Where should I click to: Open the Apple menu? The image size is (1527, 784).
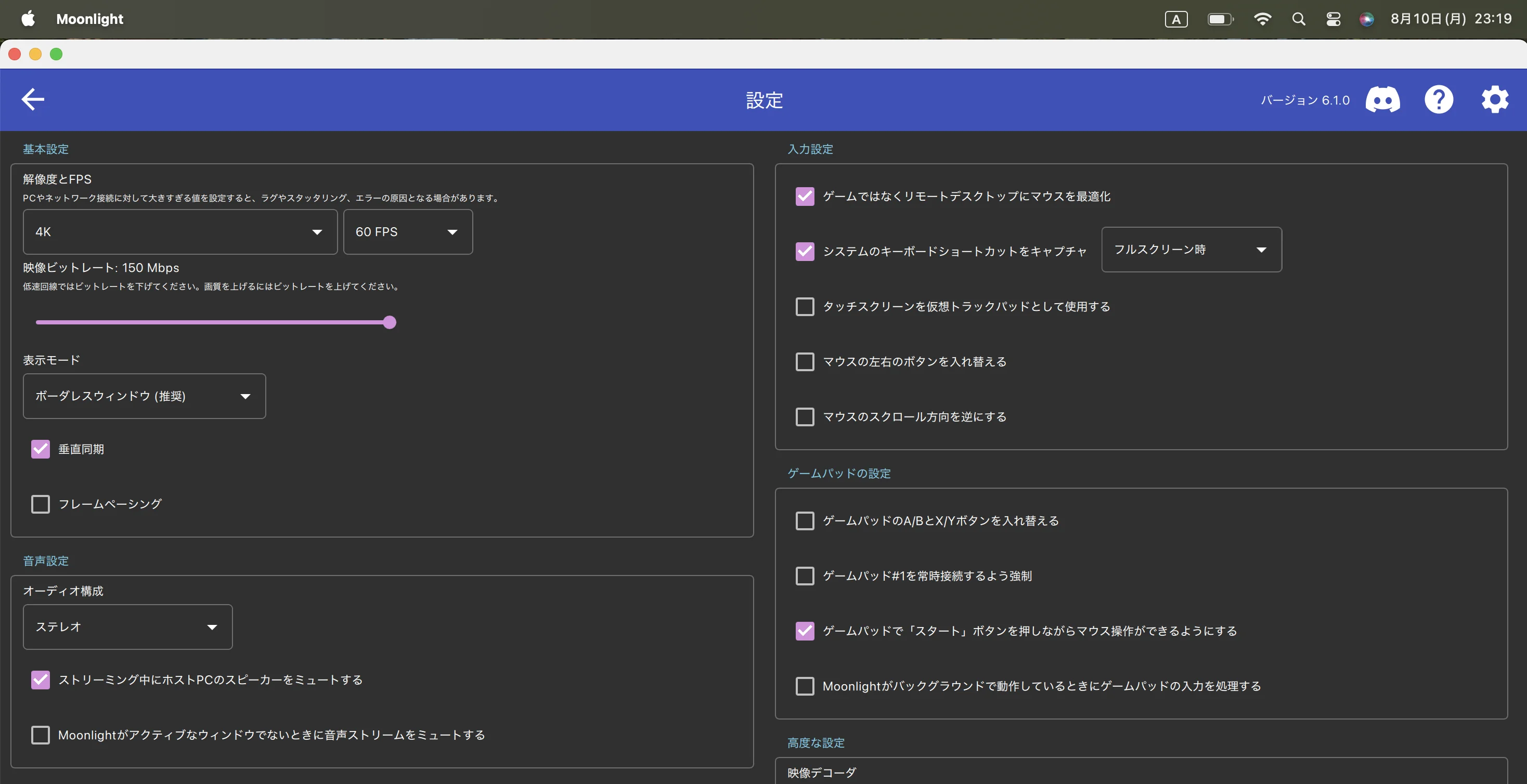28,19
